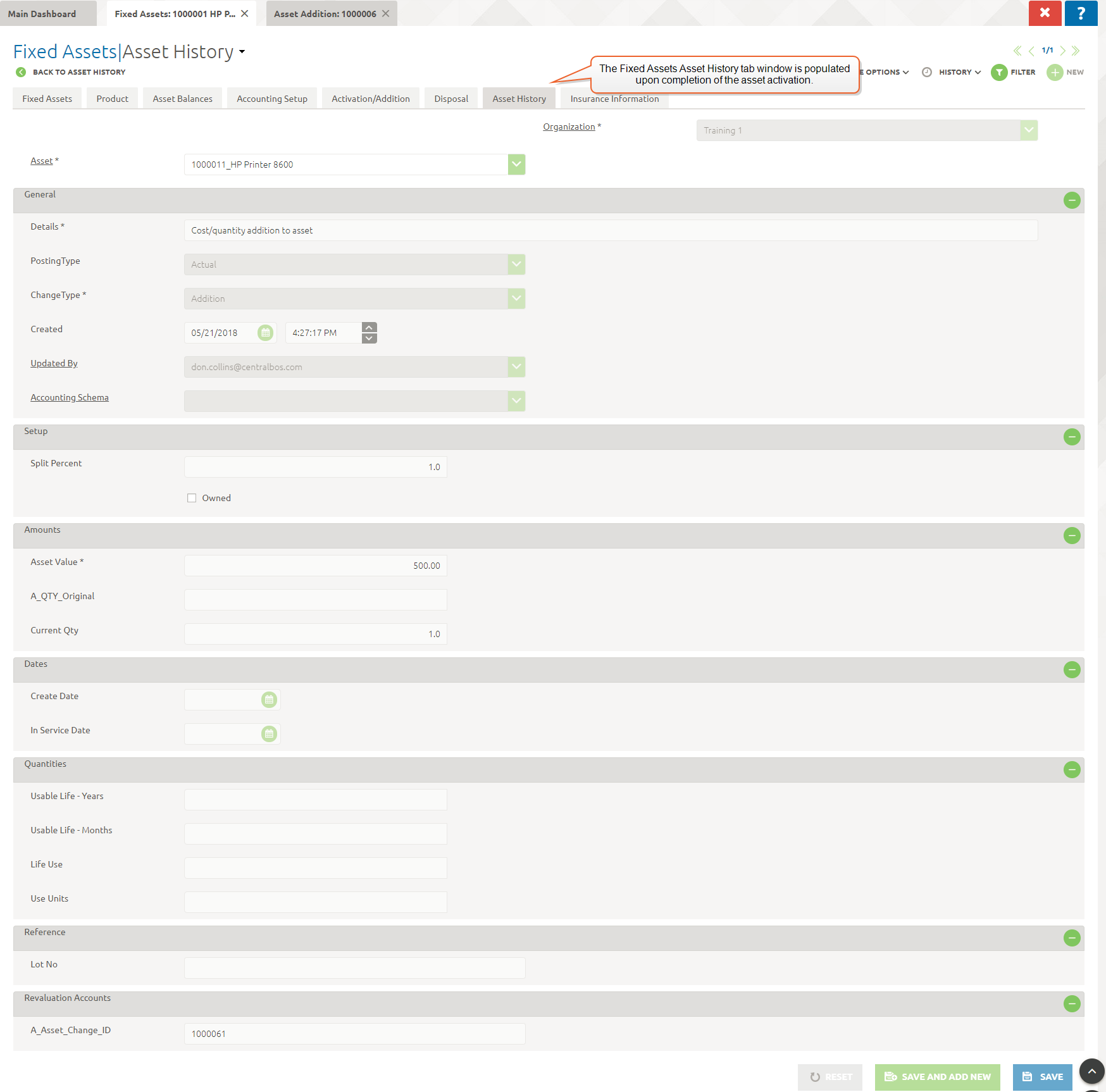Open the In Service Date calendar icon

click(x=269, y=734)
